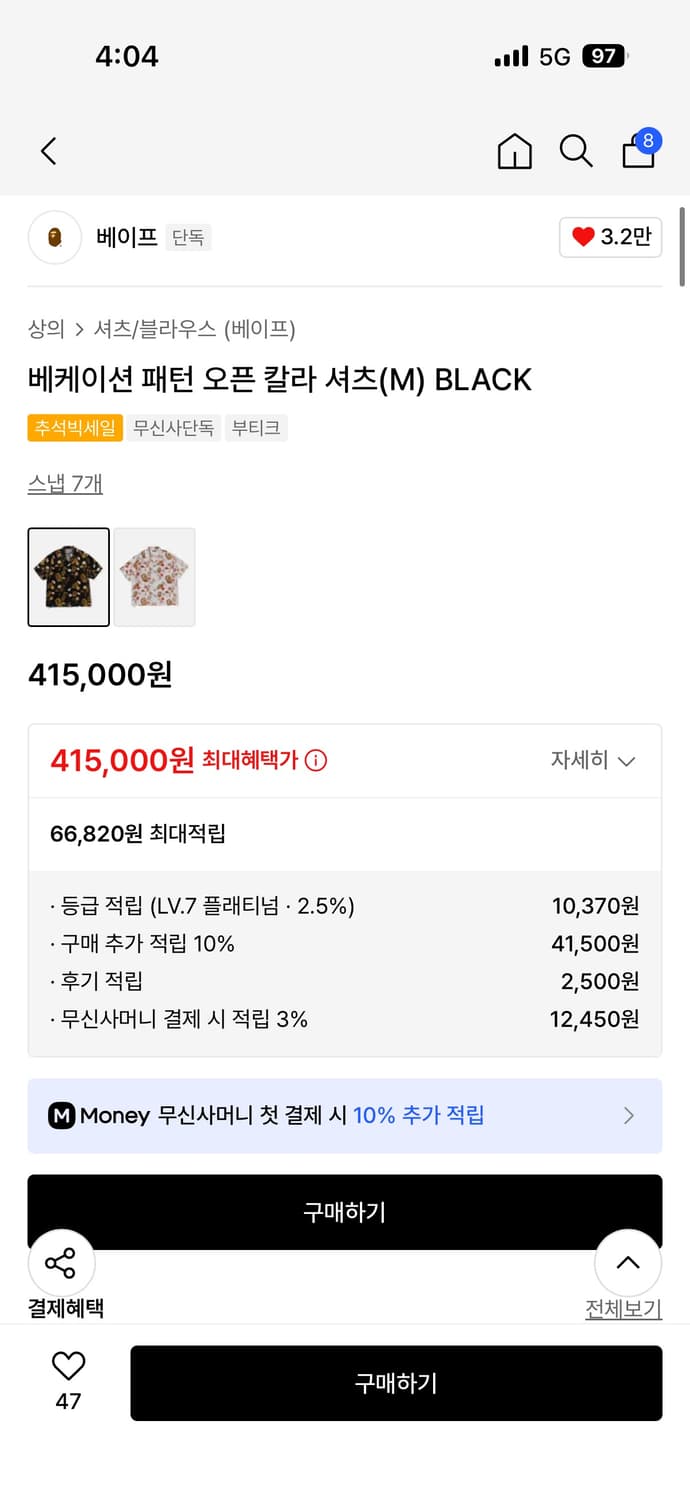Open 전체보기 for payment benefits

point(623,1309)
